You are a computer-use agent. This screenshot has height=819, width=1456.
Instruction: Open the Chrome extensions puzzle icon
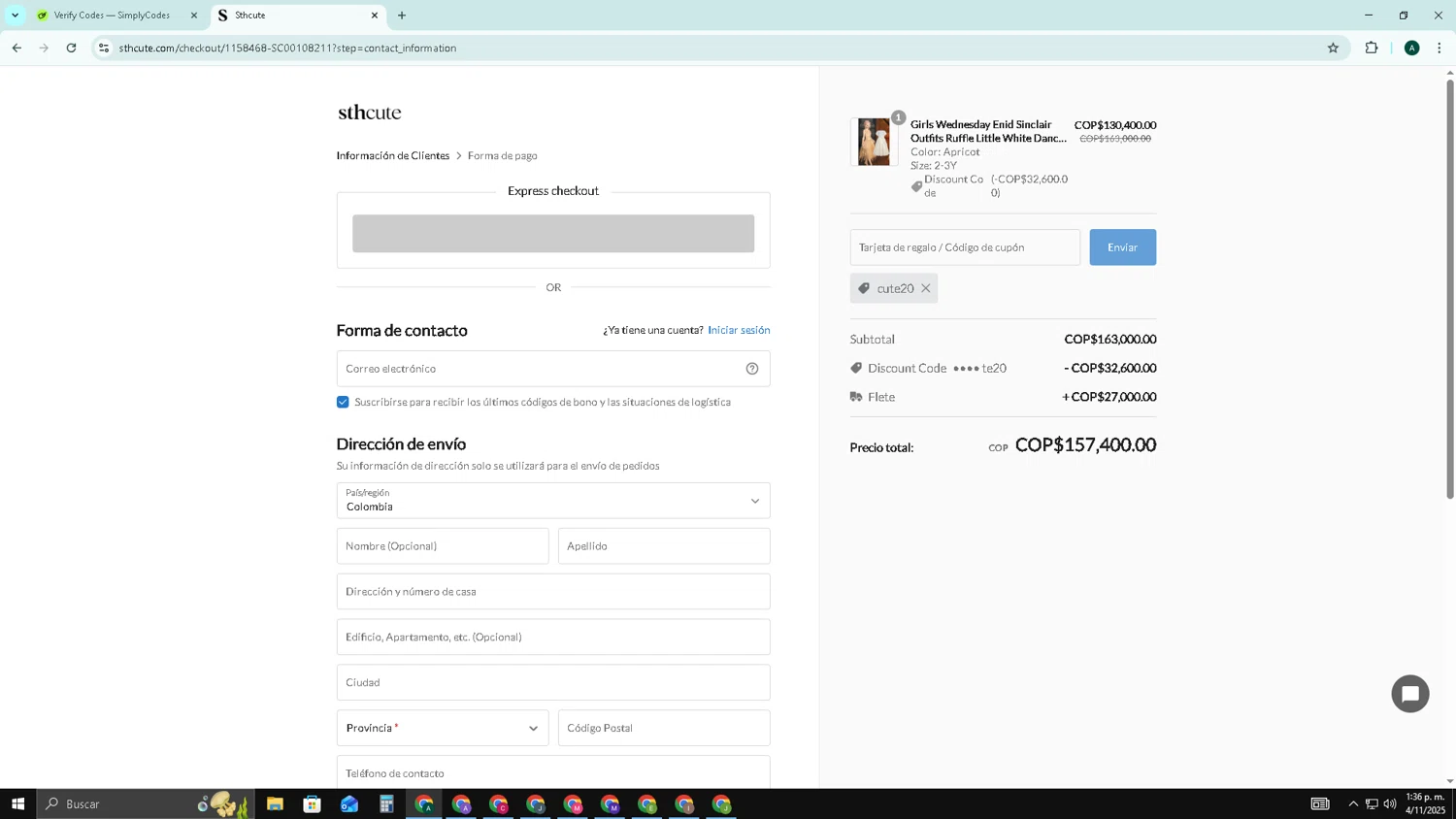point(1372,48)
